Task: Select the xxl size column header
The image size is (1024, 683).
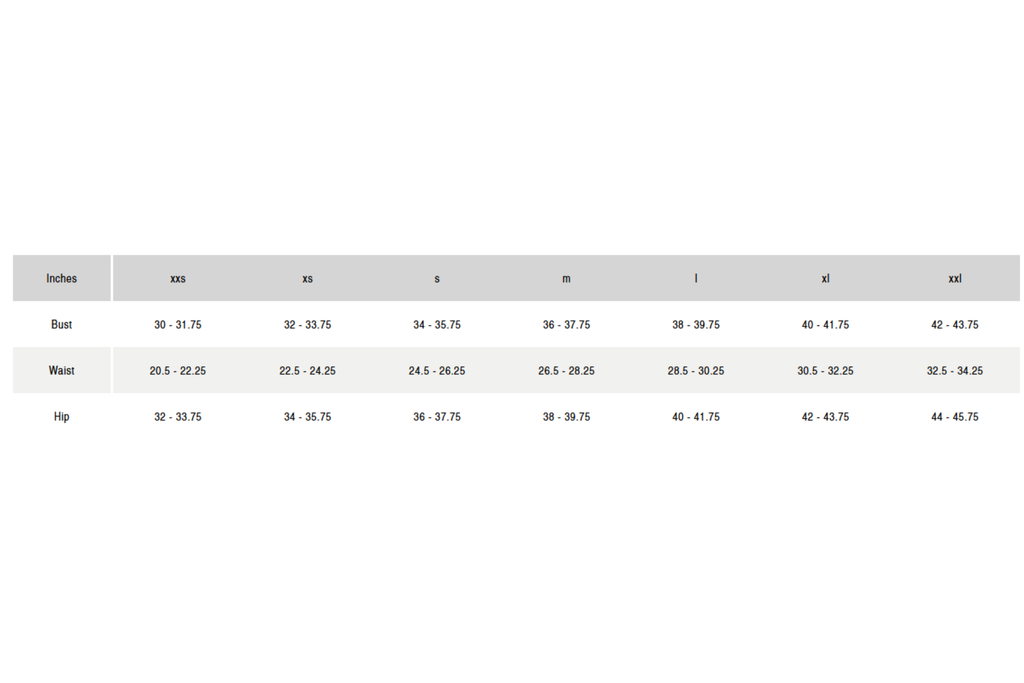Action: tap(955, 279)
